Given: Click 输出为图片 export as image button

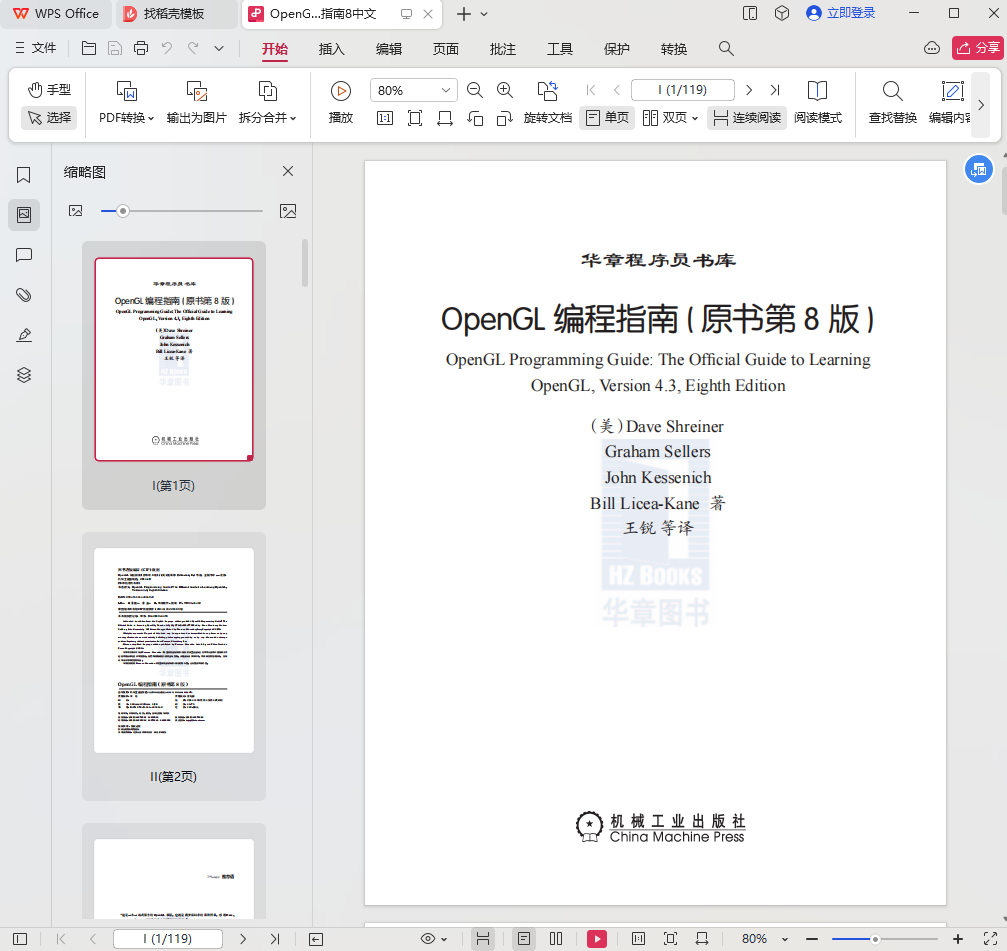Looking at the screenshot, I should tap(197, 103).
